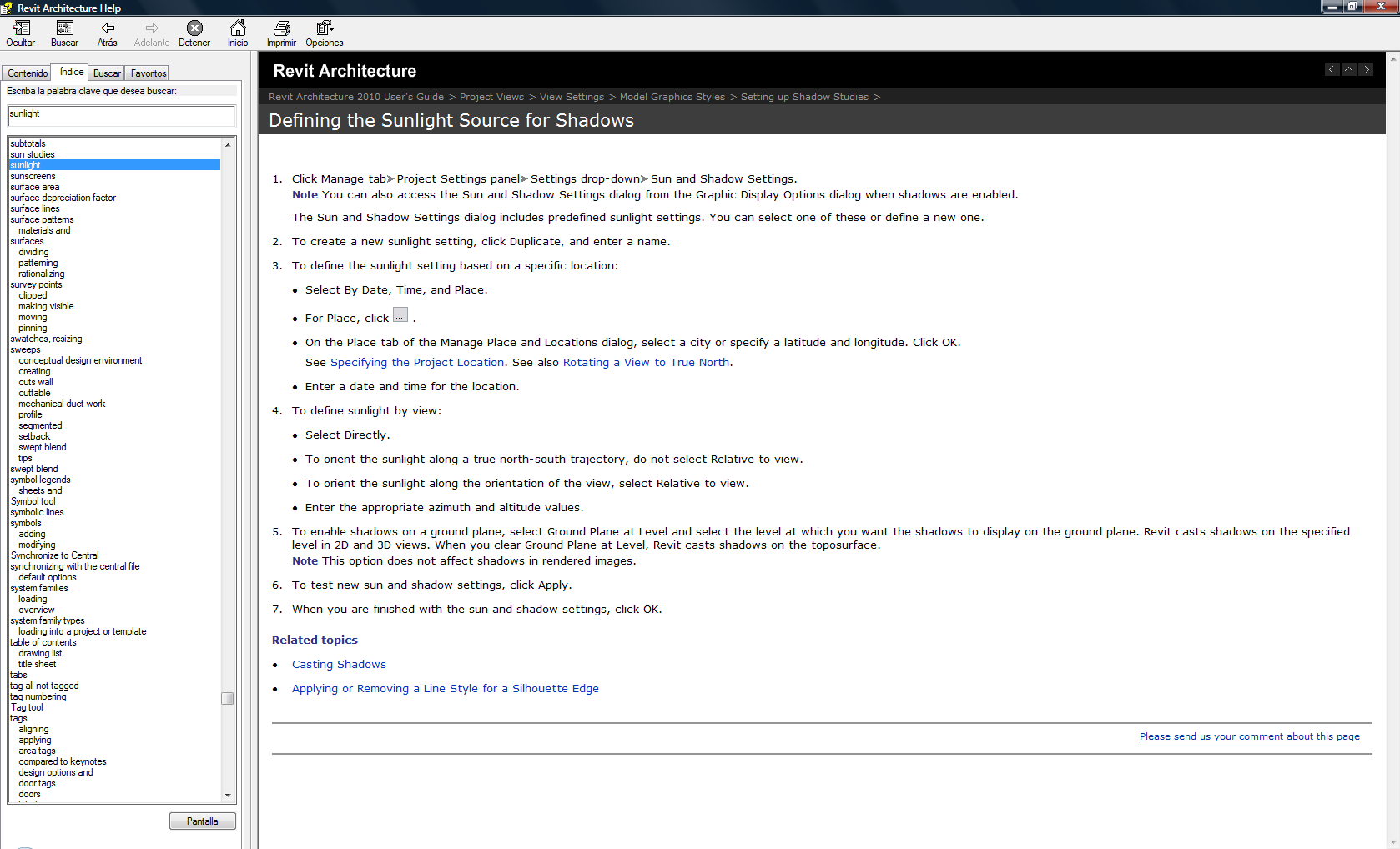Open Specifying the Project Location link
This screenshot has height=849, width=1400.
pos(417,363)
